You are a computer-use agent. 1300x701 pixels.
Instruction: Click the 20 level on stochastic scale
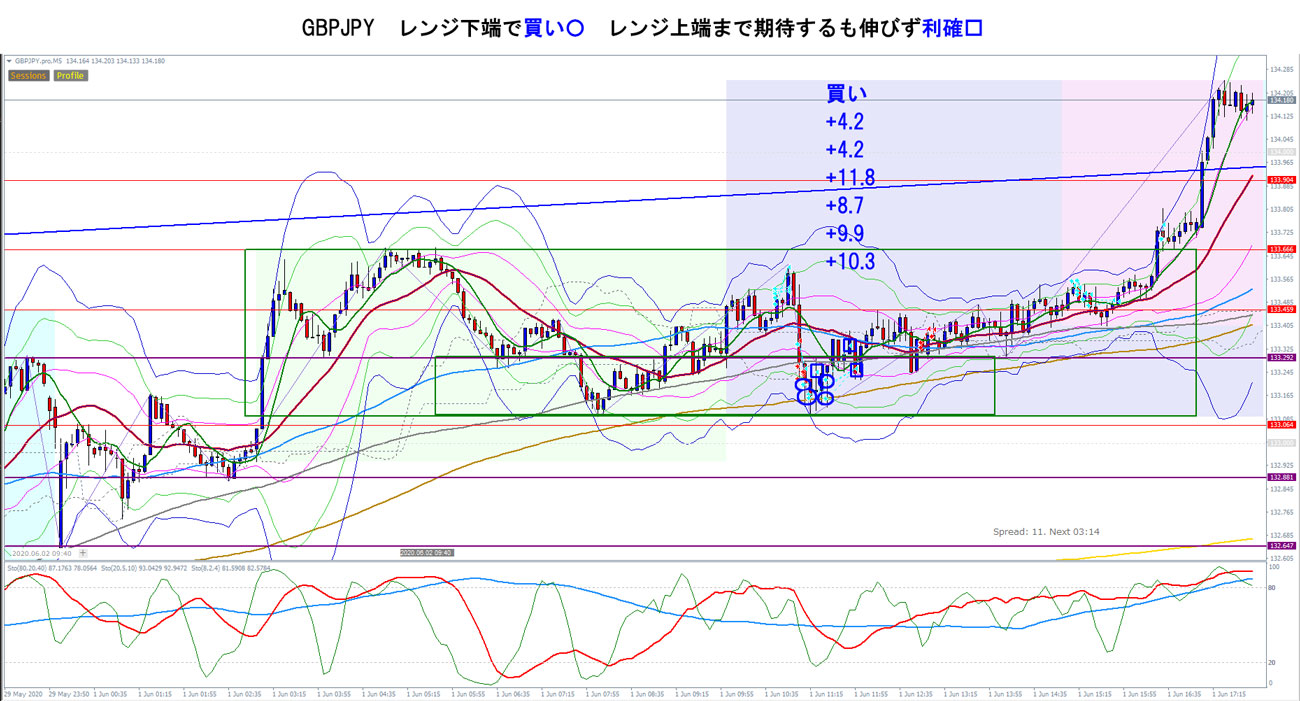click(1271, 662)
